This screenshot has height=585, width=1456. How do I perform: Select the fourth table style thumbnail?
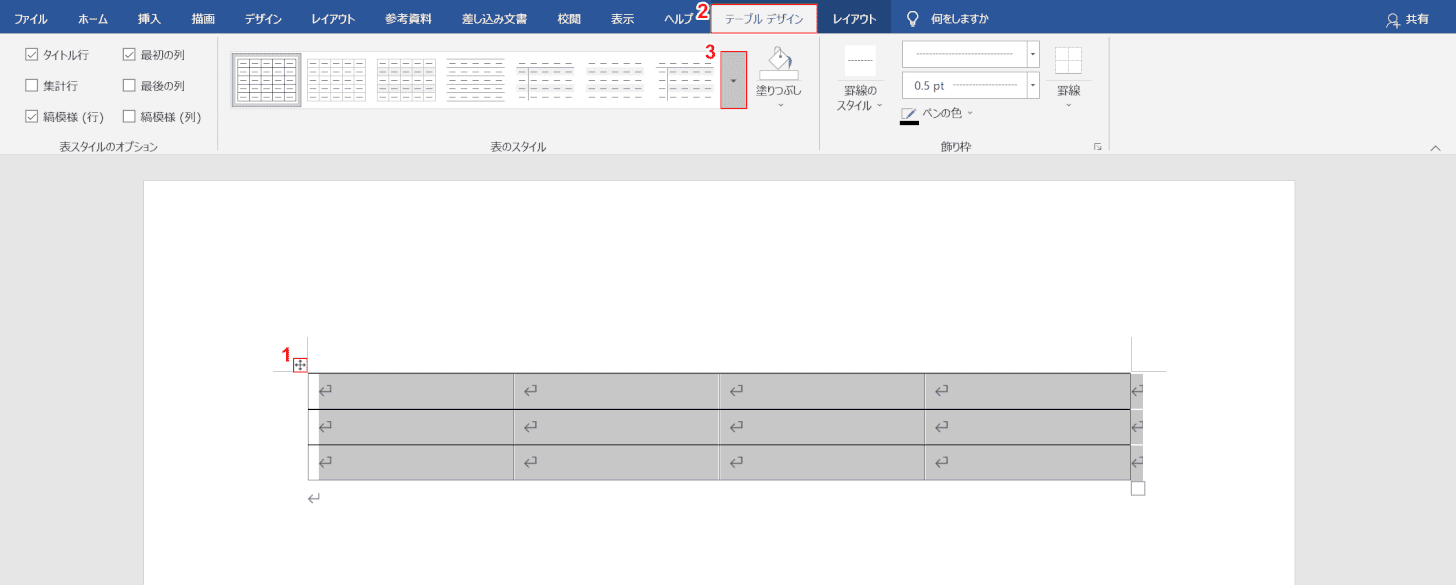point(476,80)
